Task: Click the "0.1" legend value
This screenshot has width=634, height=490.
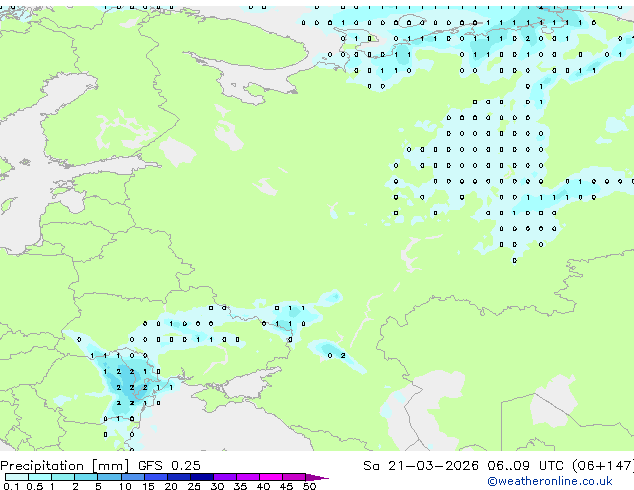Action: click(11, 486)
